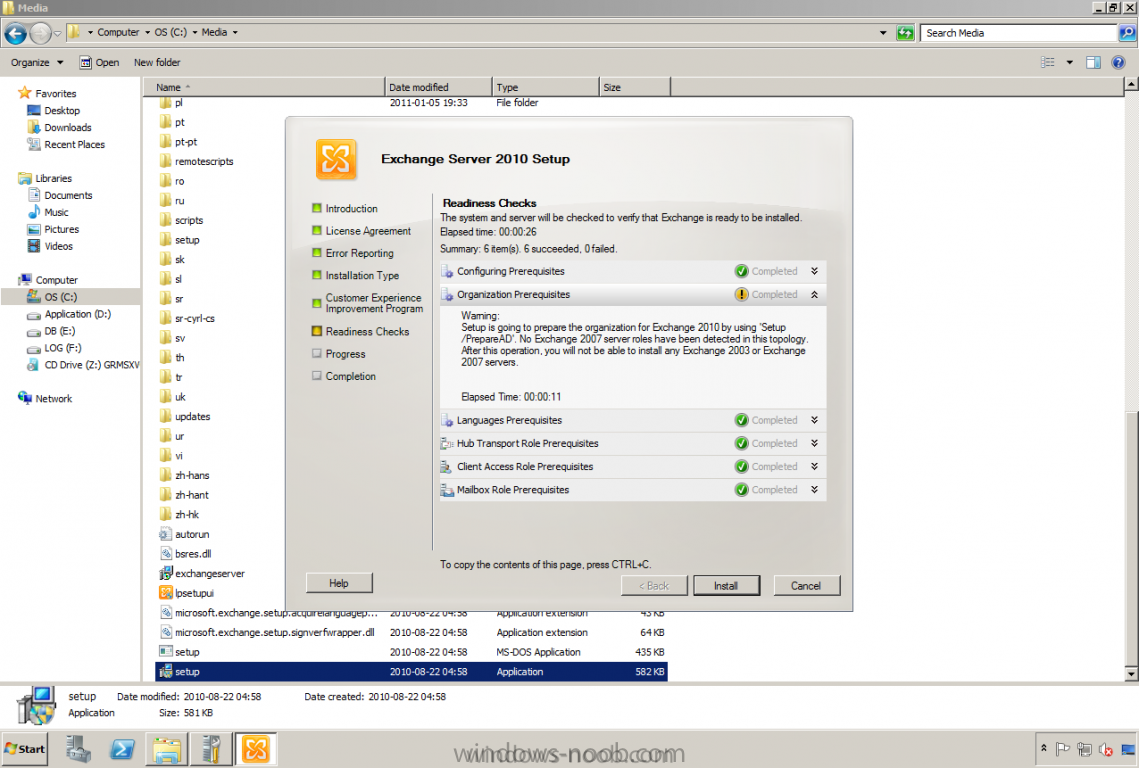Viewport: 1139px width, 768px height.
Task: Sort by Date modified column header
Action: point(438,87)
